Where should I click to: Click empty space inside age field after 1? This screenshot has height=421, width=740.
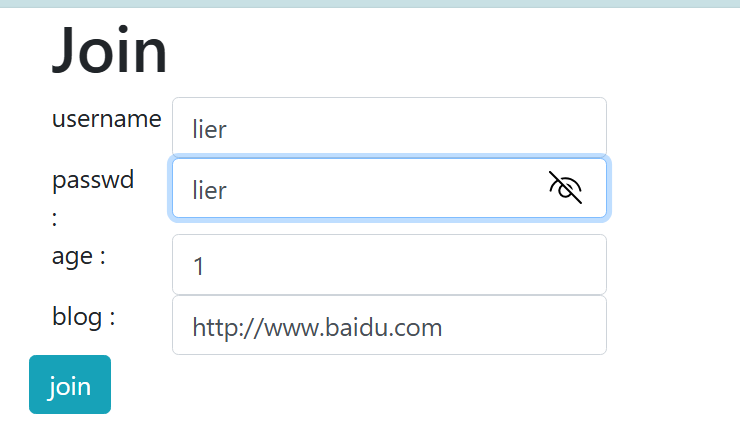point(401,265)
